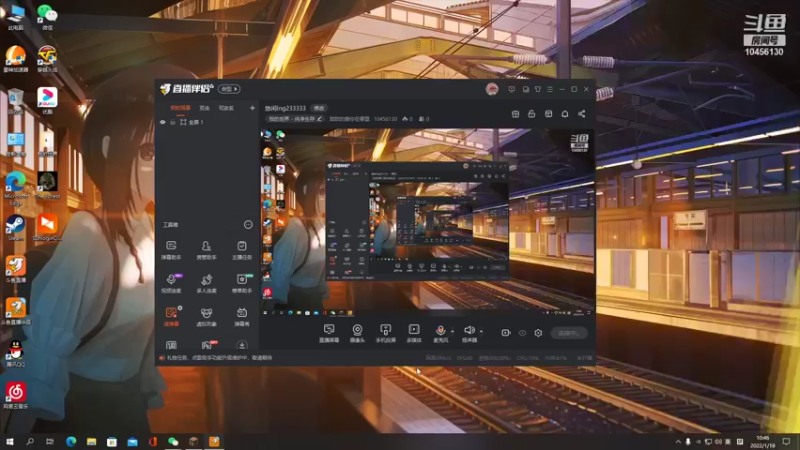Viewport: 800px width, 450px height.
Task: Open the 网易云音乐 desktop shortcut
Action: point(16,395)
